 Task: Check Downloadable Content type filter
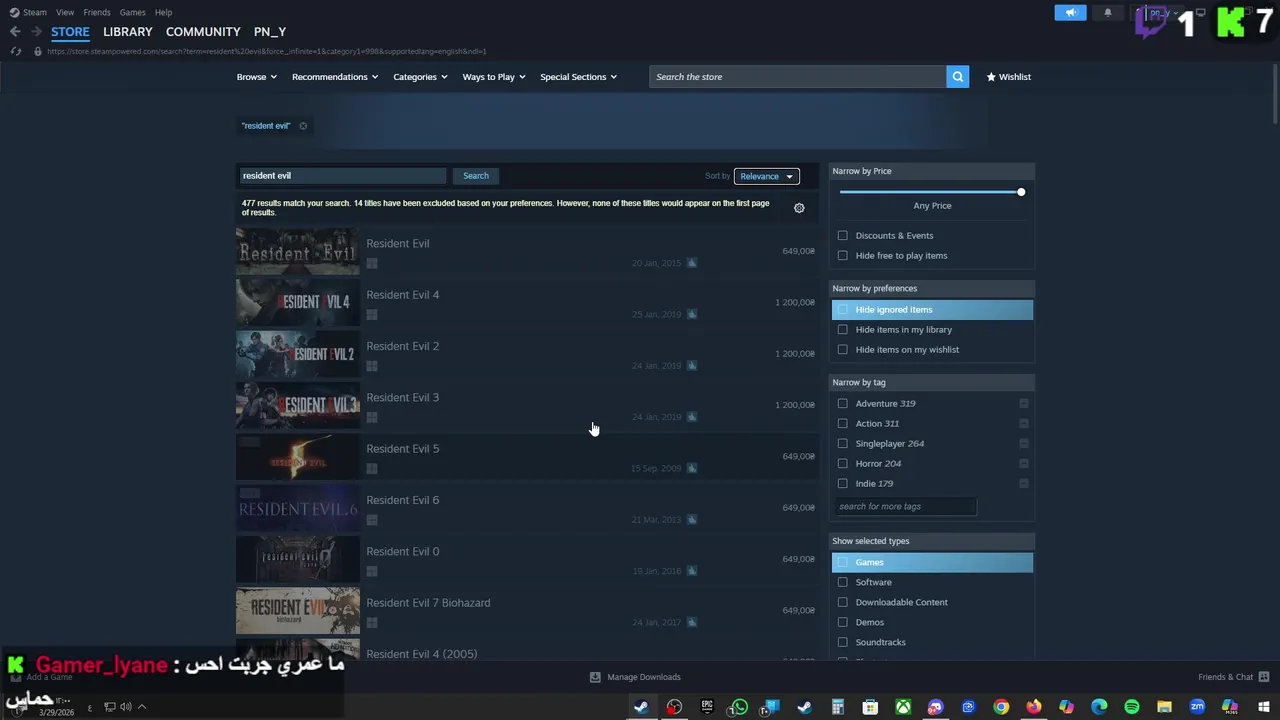842,602
